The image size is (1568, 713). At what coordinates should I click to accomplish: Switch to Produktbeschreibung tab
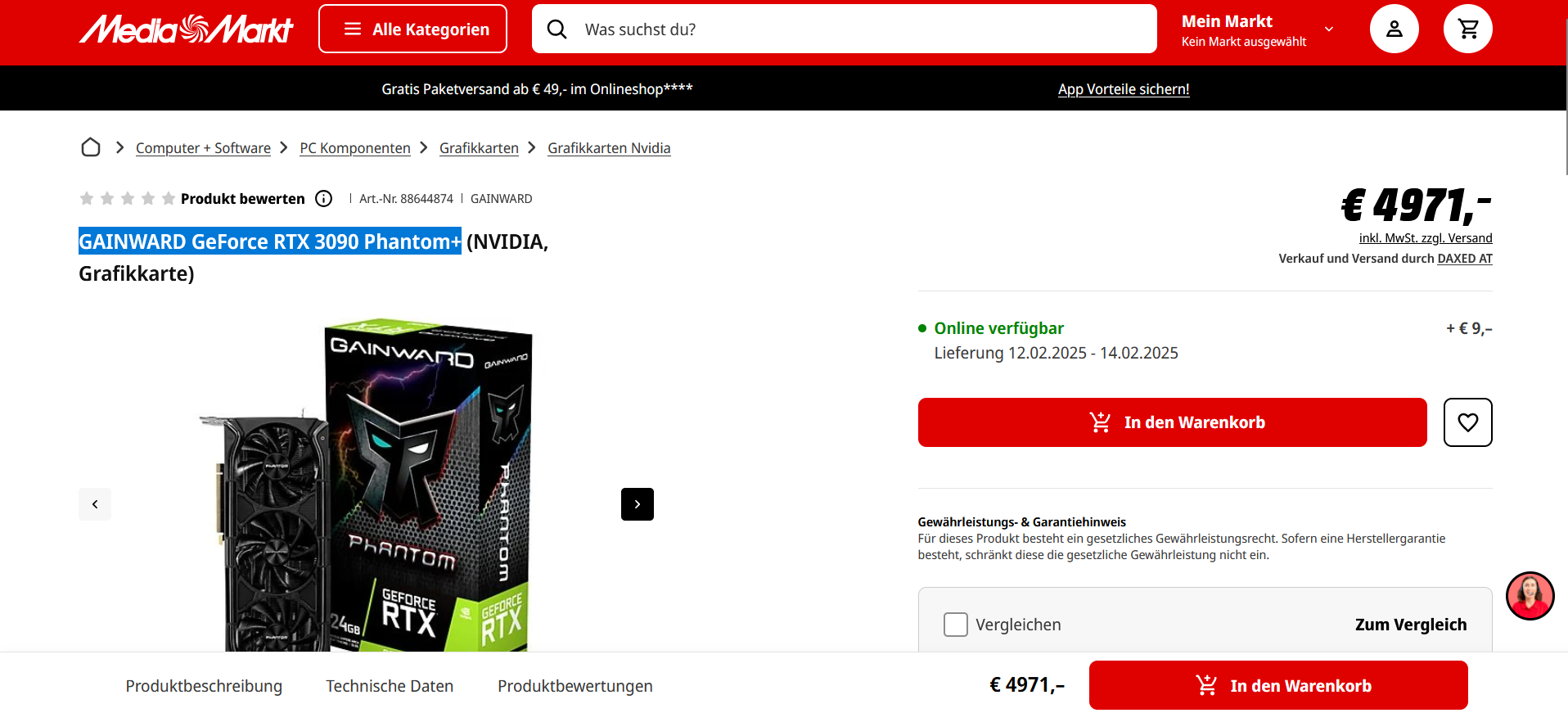pyautogui.click(x=204, y=686)
